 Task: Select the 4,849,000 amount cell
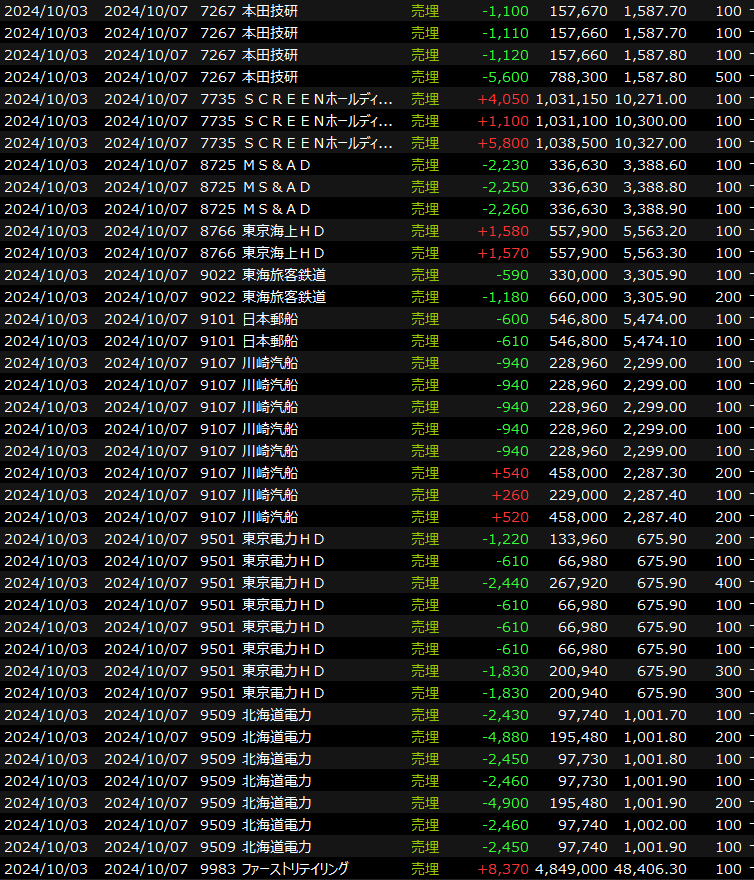point(571,869)
